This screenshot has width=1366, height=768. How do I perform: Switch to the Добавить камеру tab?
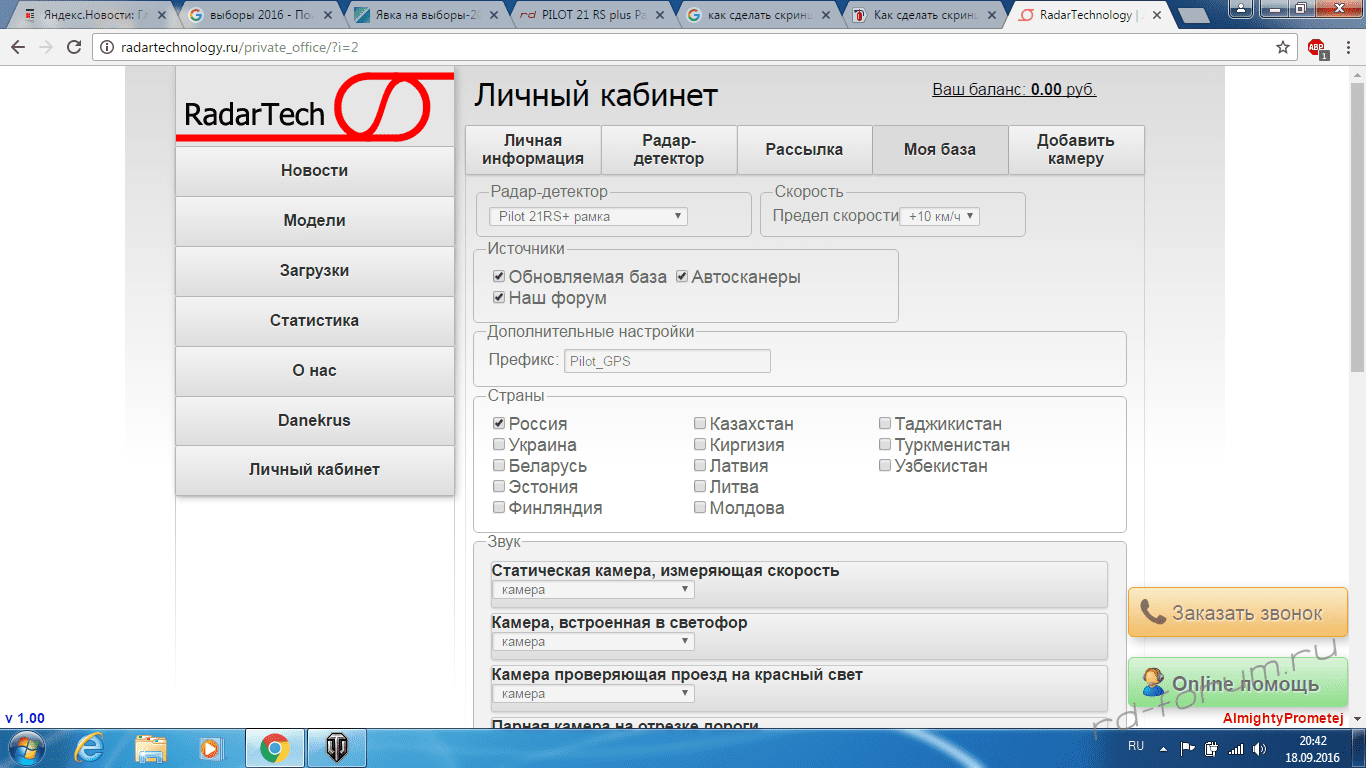point(1076,149)
